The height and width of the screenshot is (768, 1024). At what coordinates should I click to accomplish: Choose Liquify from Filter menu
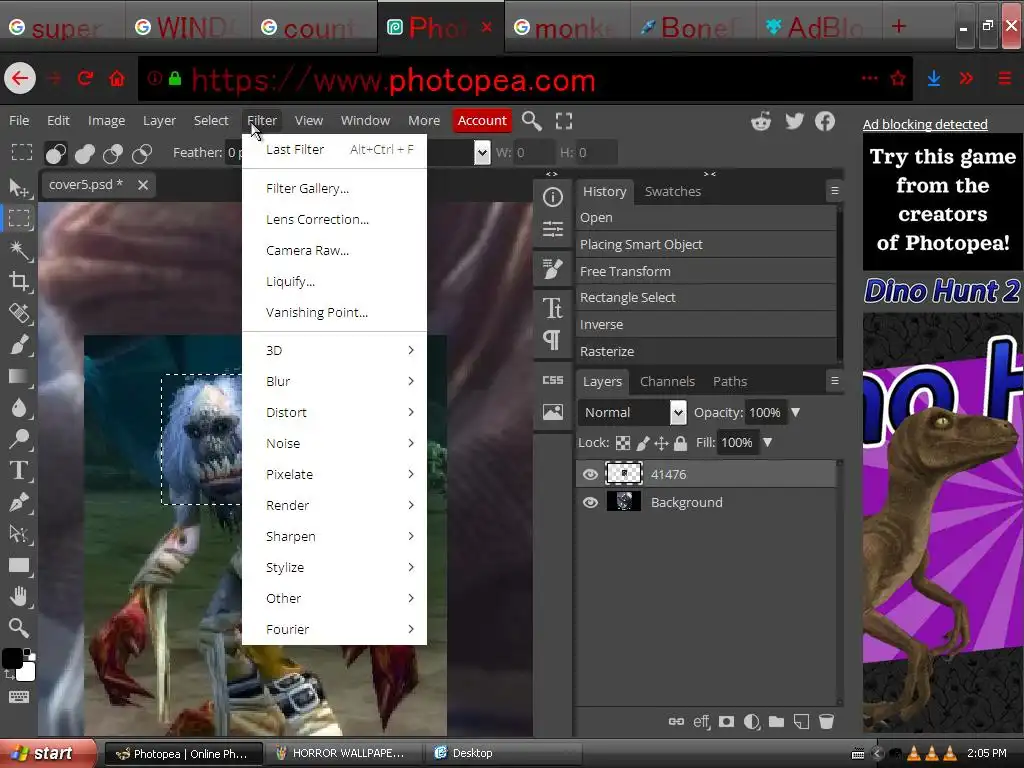click(334, 281)
